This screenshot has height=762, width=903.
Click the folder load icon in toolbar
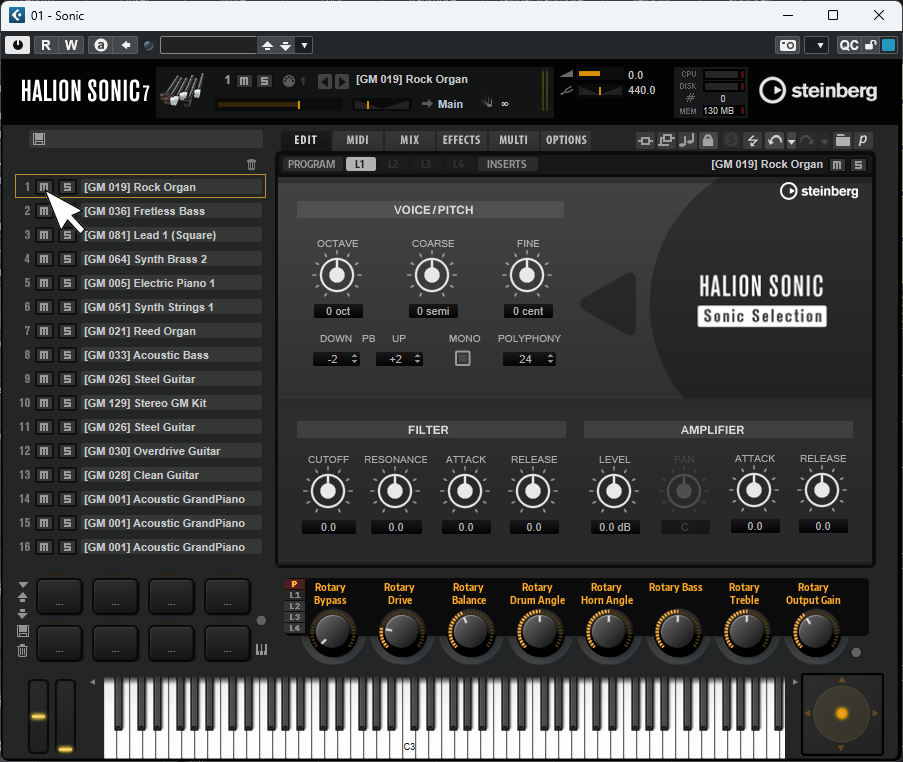click(x=843, y=140)
